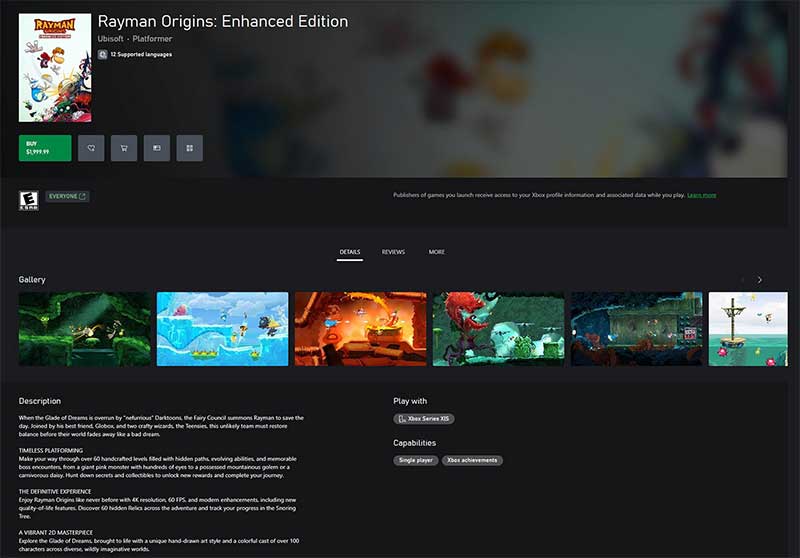The image size is (800, 558).
Task: Click THE DEFINITIVE EXPERIENCE heading
Action: 55,492
